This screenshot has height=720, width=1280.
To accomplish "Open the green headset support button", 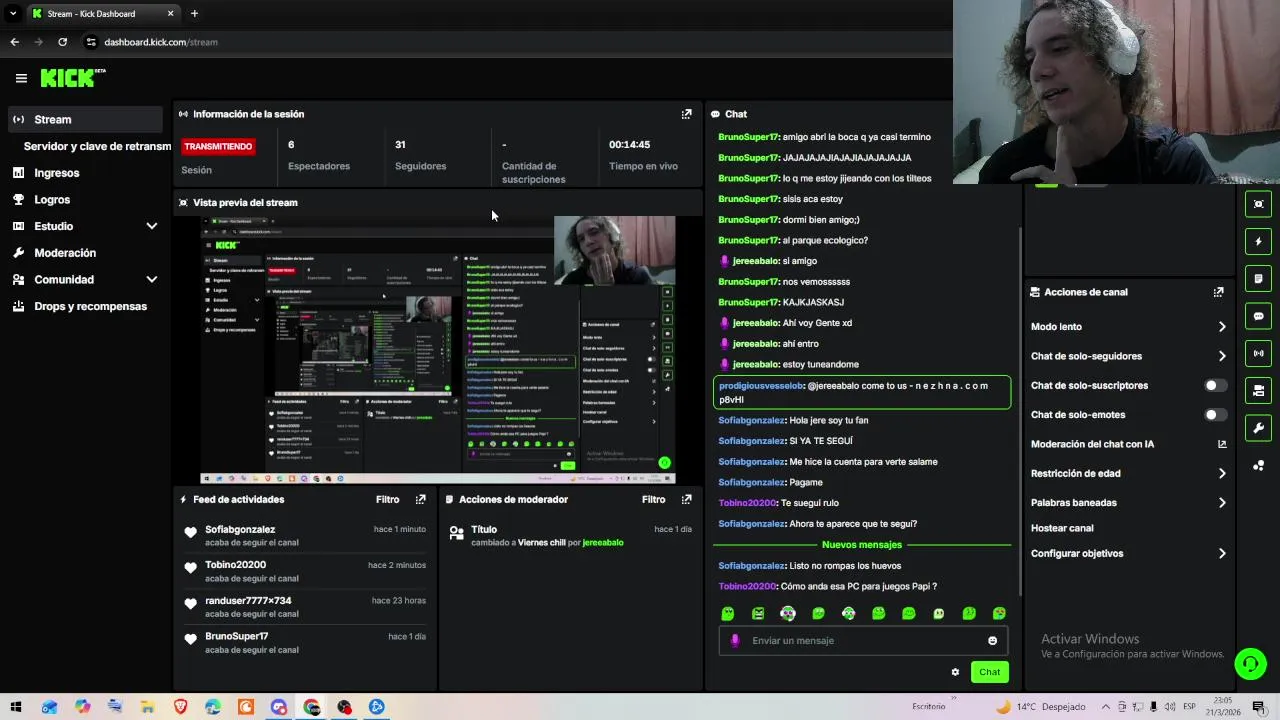I will (x=1249, y=663).
